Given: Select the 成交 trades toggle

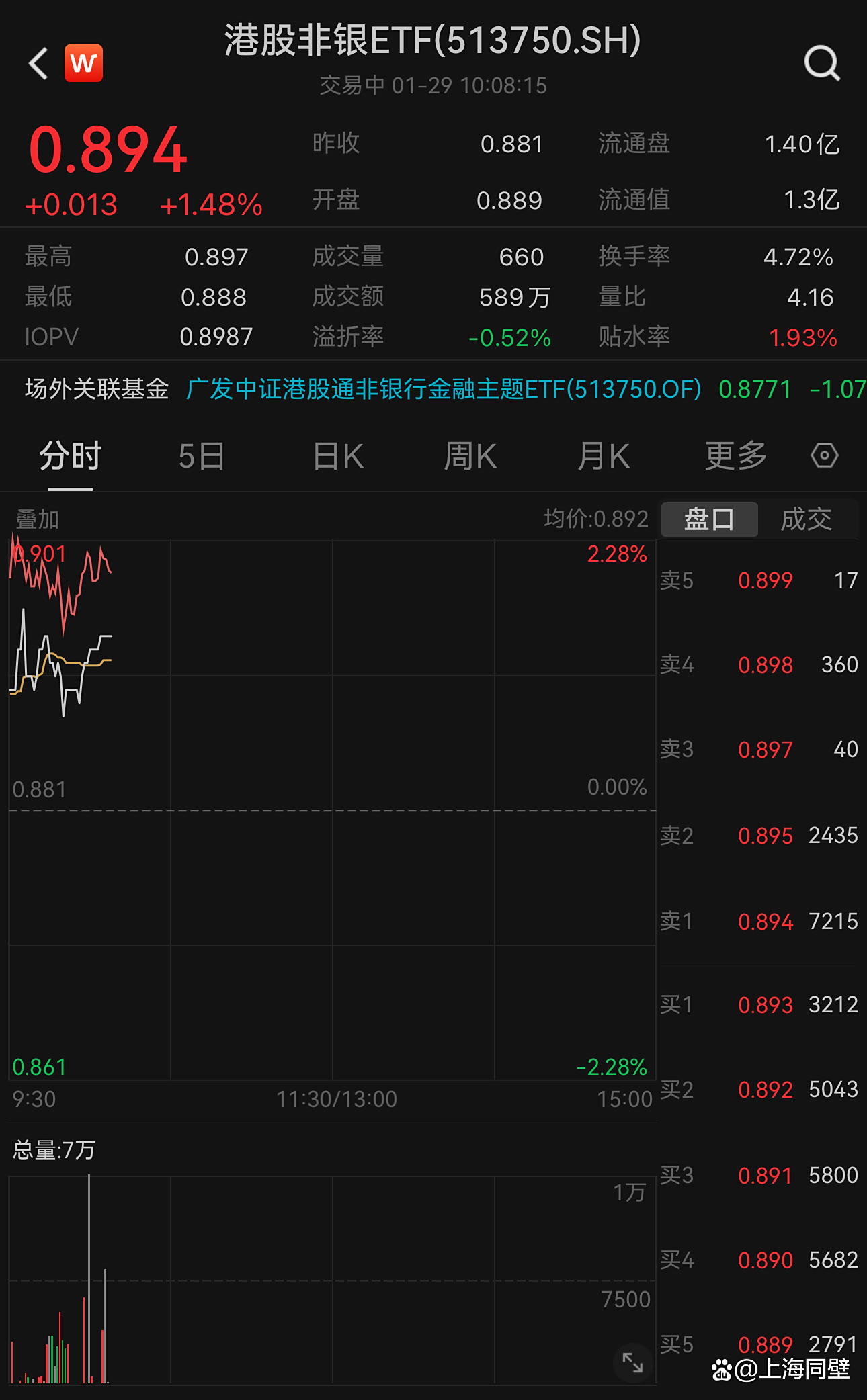Looking at the screenshot, I should (x=807, y=519).
